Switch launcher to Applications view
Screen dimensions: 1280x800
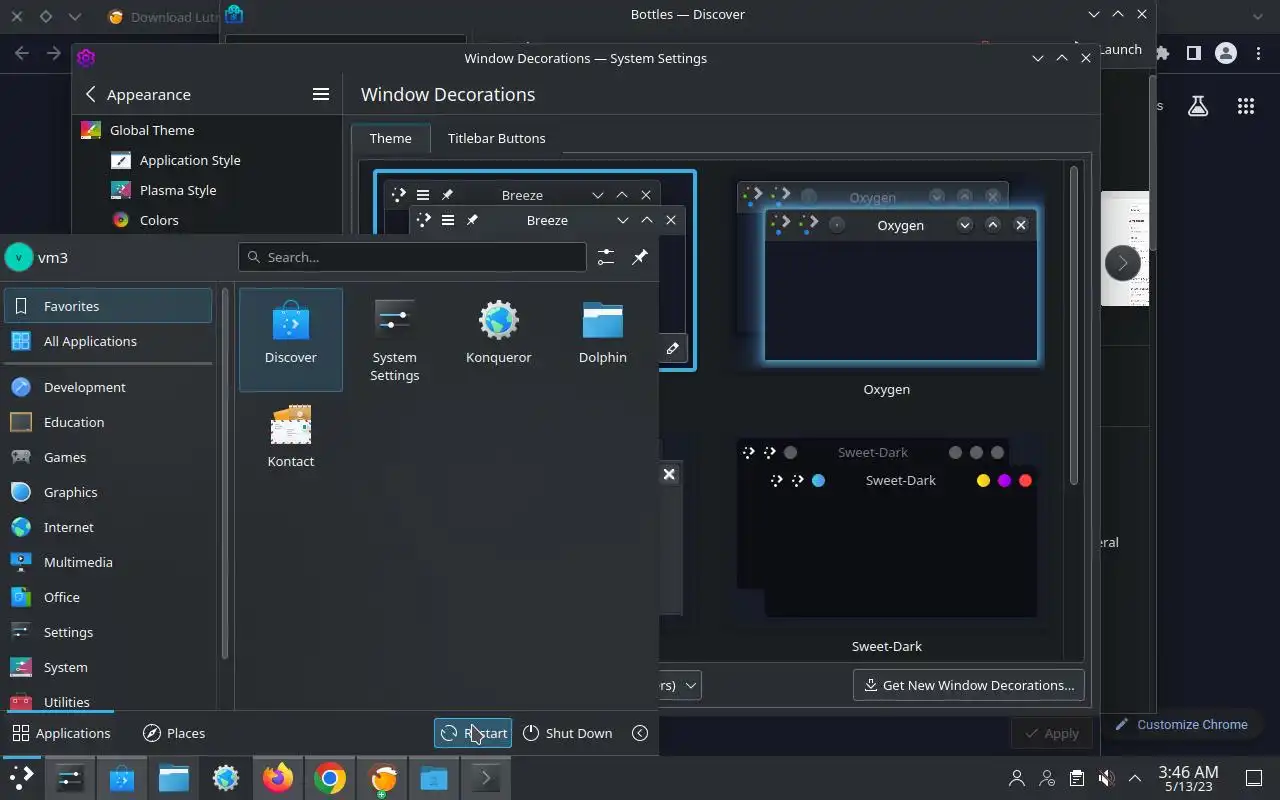click(61, 733)
